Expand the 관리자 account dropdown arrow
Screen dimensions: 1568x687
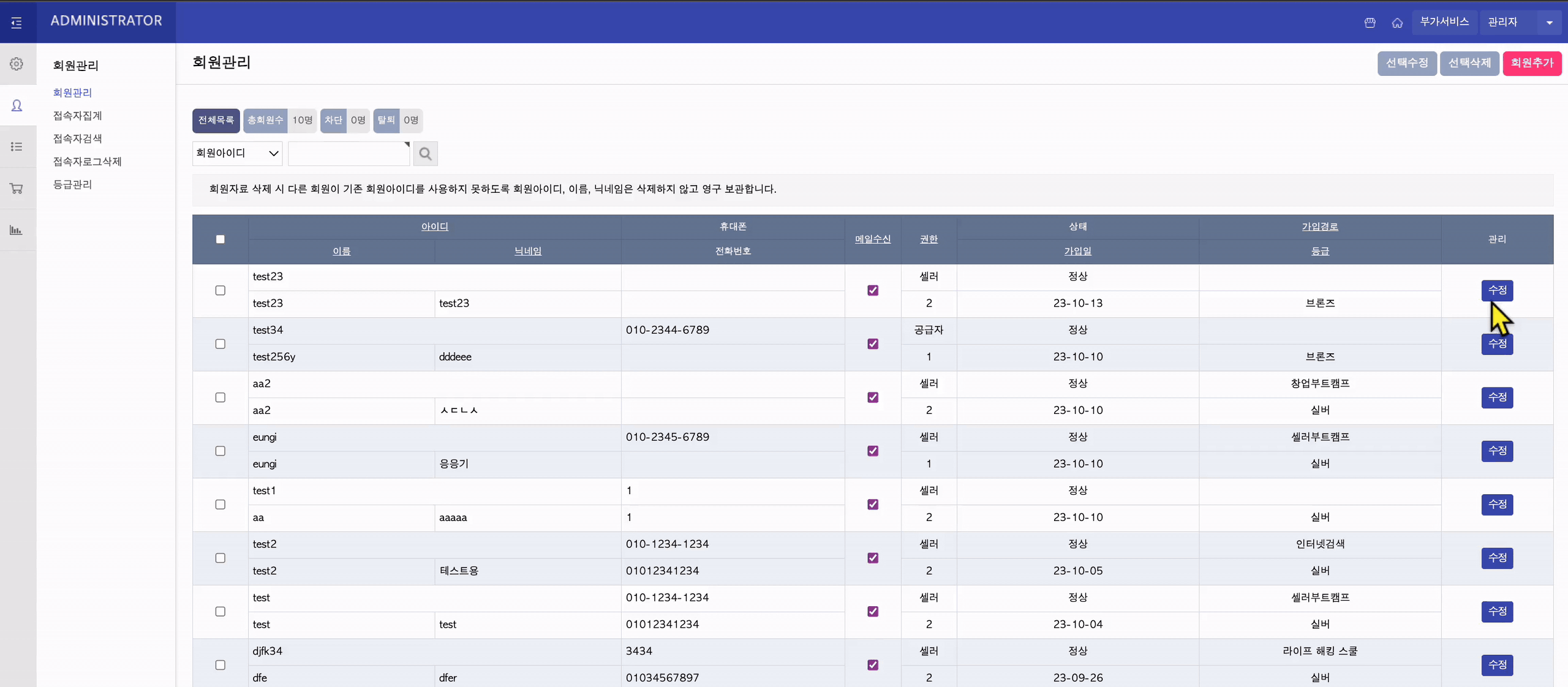coord(1549,23)
